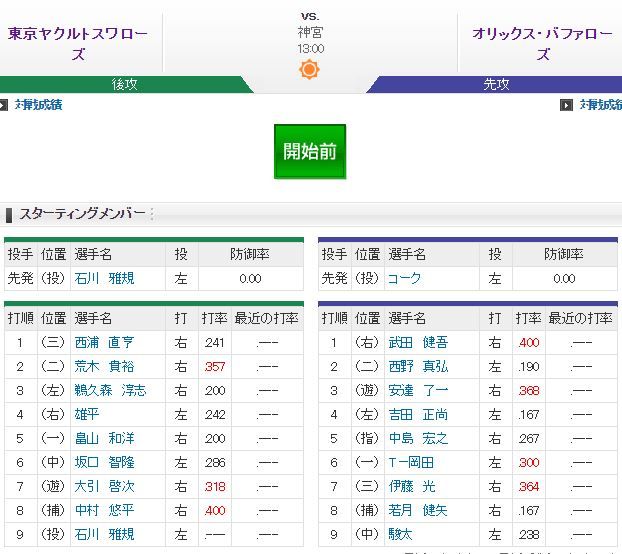Open オリックス・バファローズ team name
622x554 pixels.
coord(542,43)
